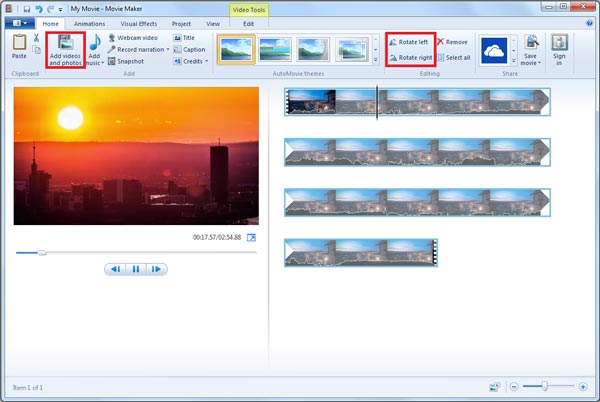Show next row of AutoMovie themes
The image size is (600, 402).
click(375, 50)
